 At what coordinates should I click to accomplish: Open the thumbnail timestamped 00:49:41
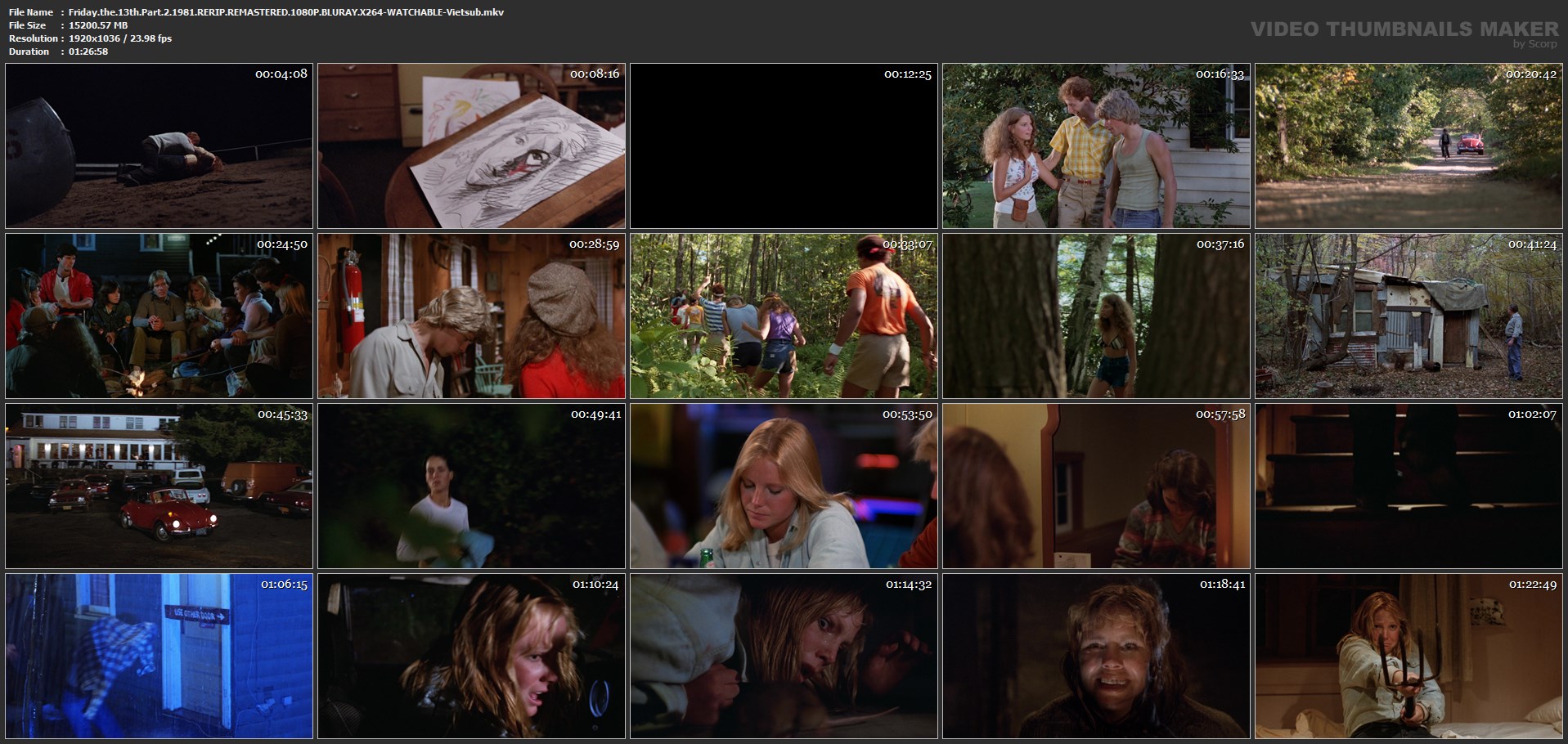tap(471, 486)
